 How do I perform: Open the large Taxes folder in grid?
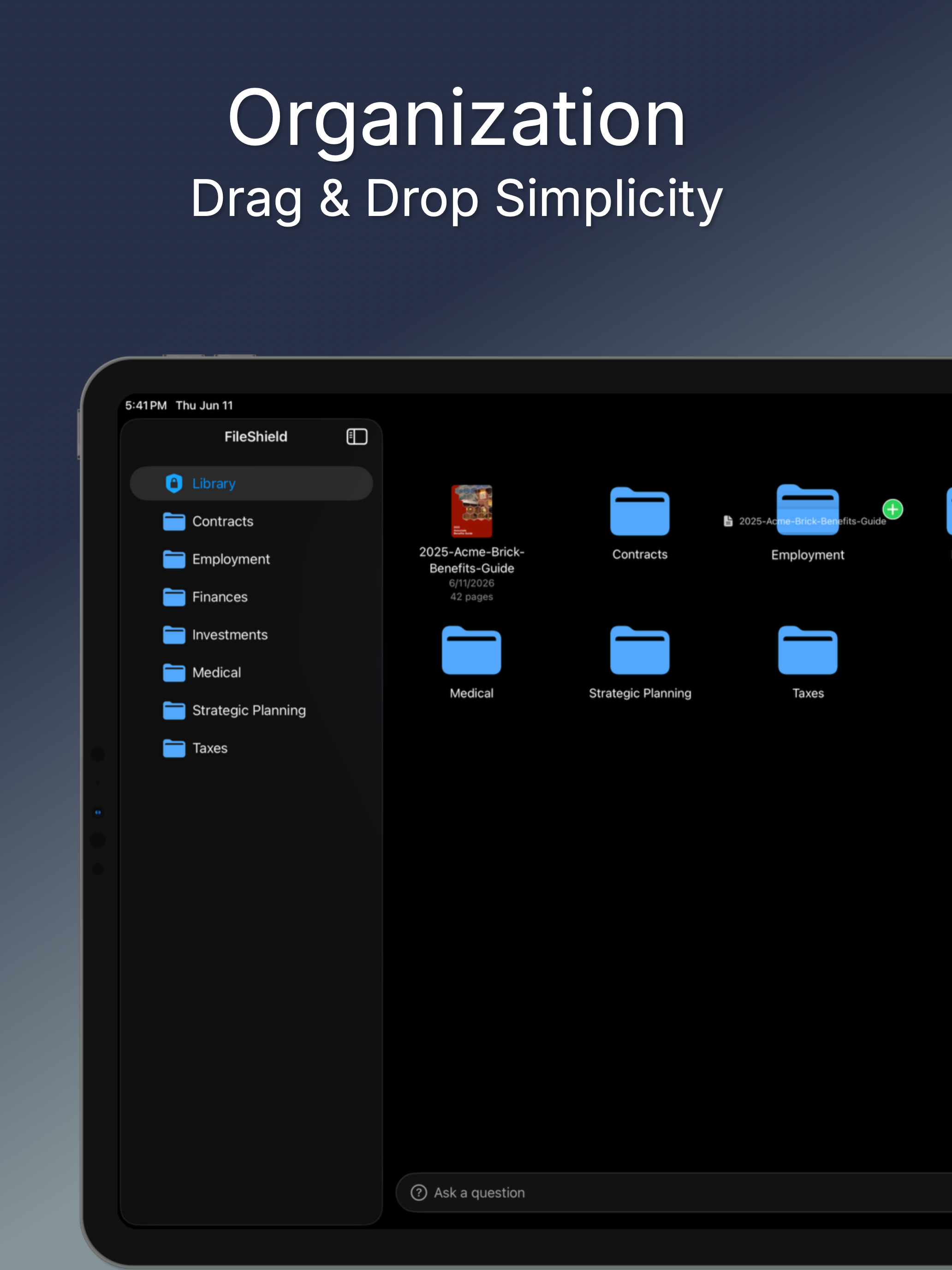(x=808, y=650)
